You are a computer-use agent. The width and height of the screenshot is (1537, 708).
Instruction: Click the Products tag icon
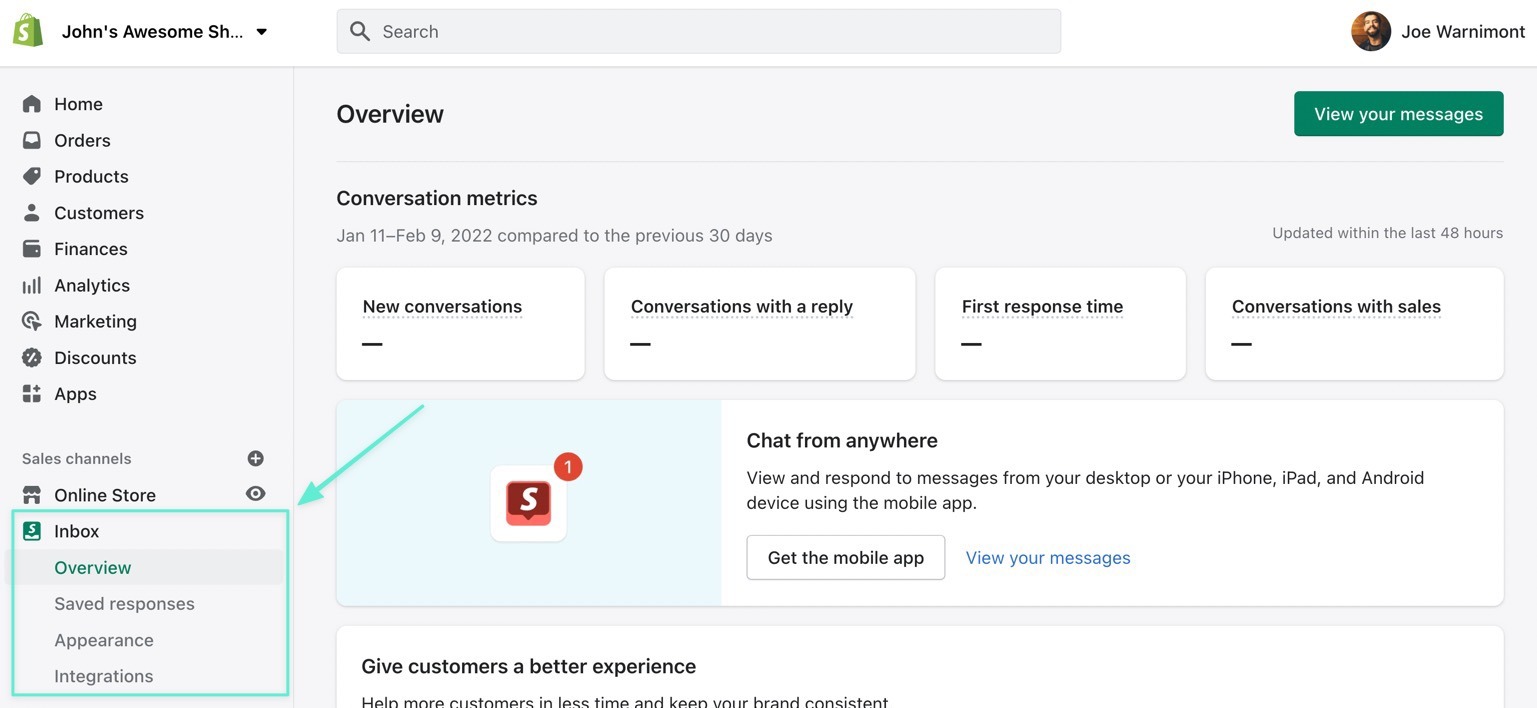click(32, 176)
